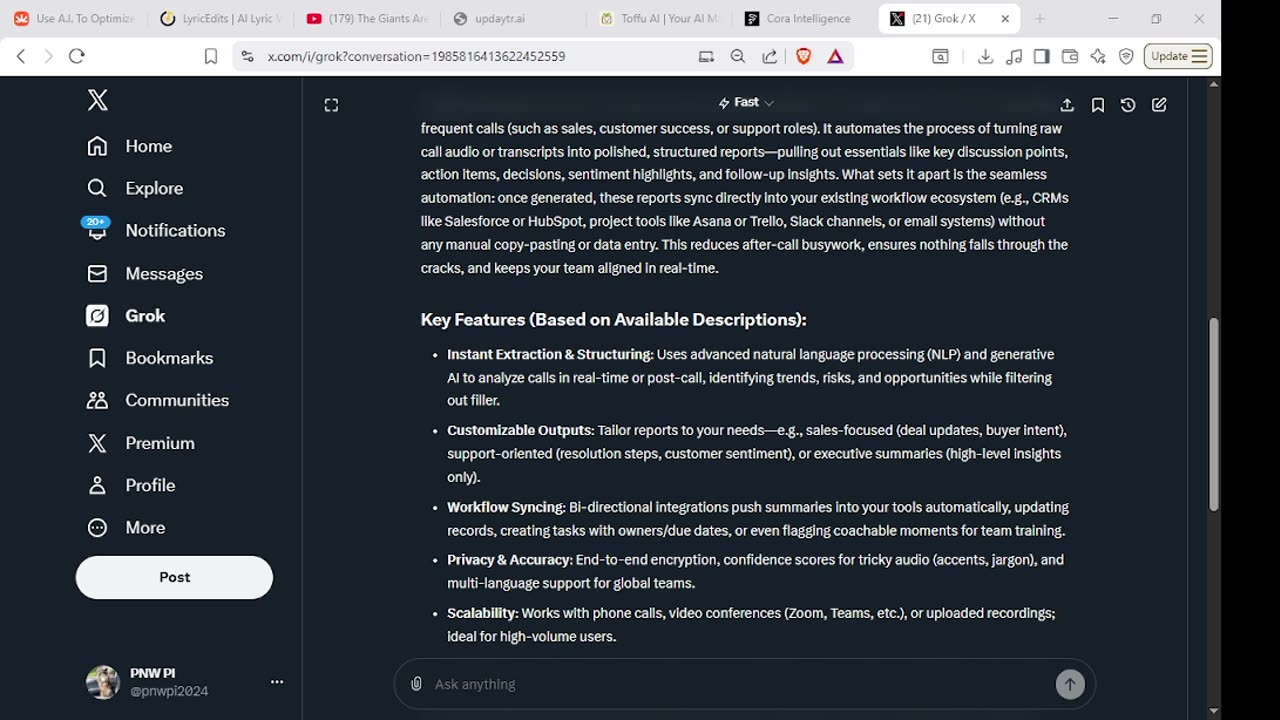Open a new browser tab
The height and width of the screenshot is (720, 1280).
click(x=1040, y=19)
